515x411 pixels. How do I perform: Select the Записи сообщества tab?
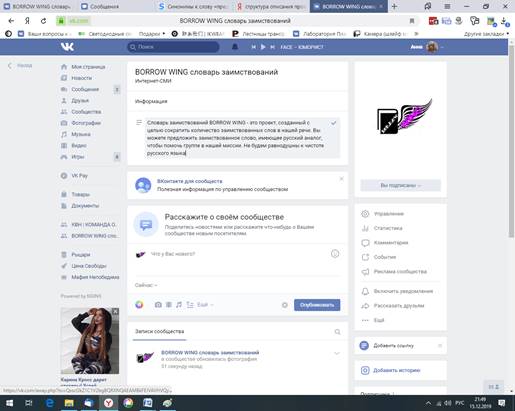pyautogui.click(x=159, y=331)
